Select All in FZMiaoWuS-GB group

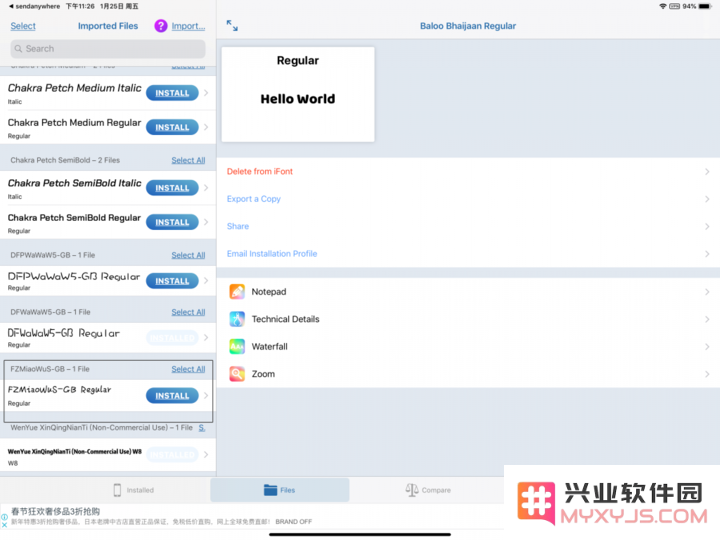188,369
